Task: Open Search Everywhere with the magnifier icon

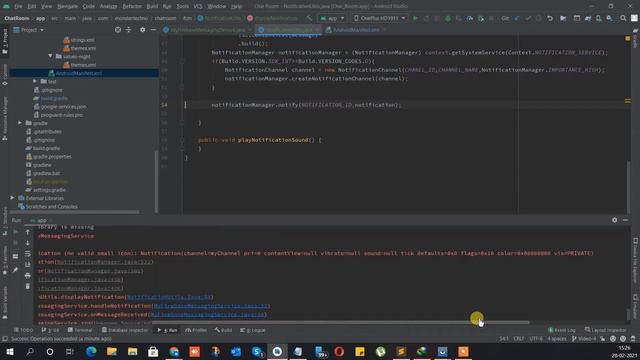Action: tap(623, 18)
